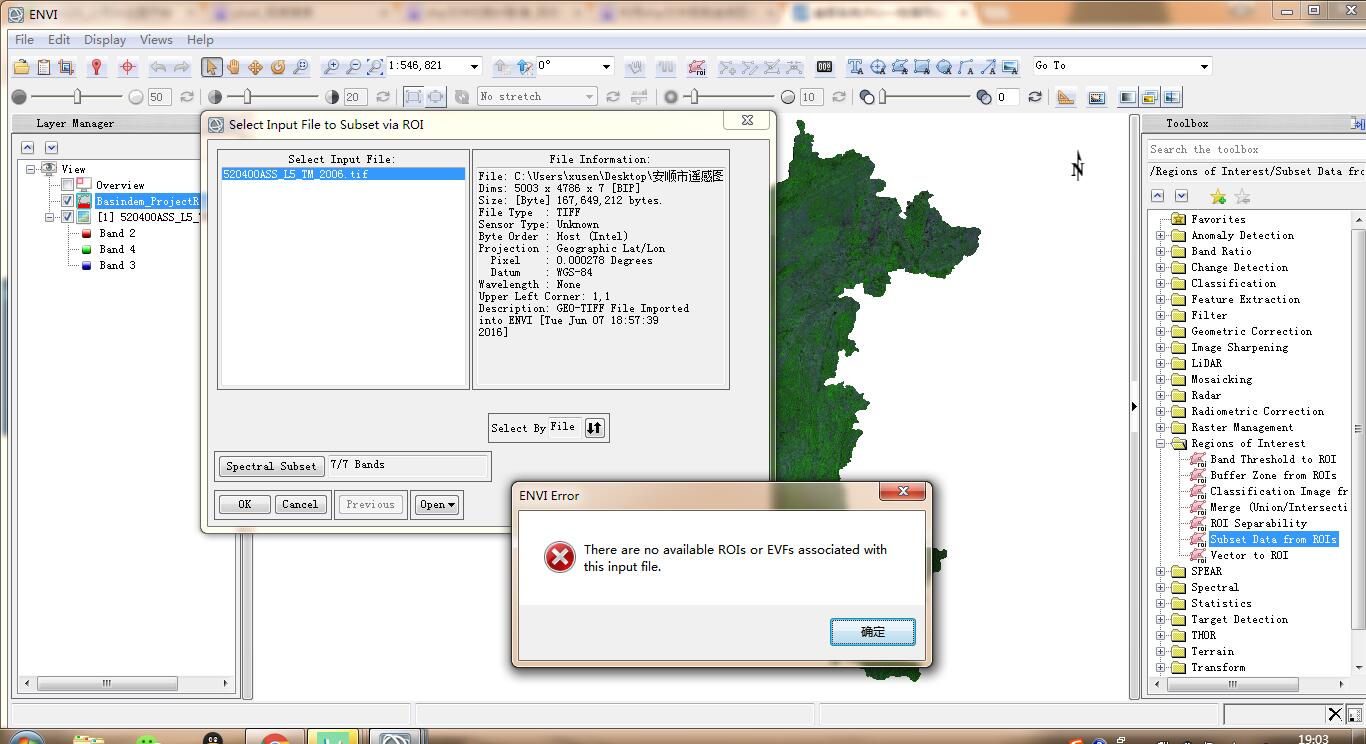Open the Display menu

[x=105, y=40]
